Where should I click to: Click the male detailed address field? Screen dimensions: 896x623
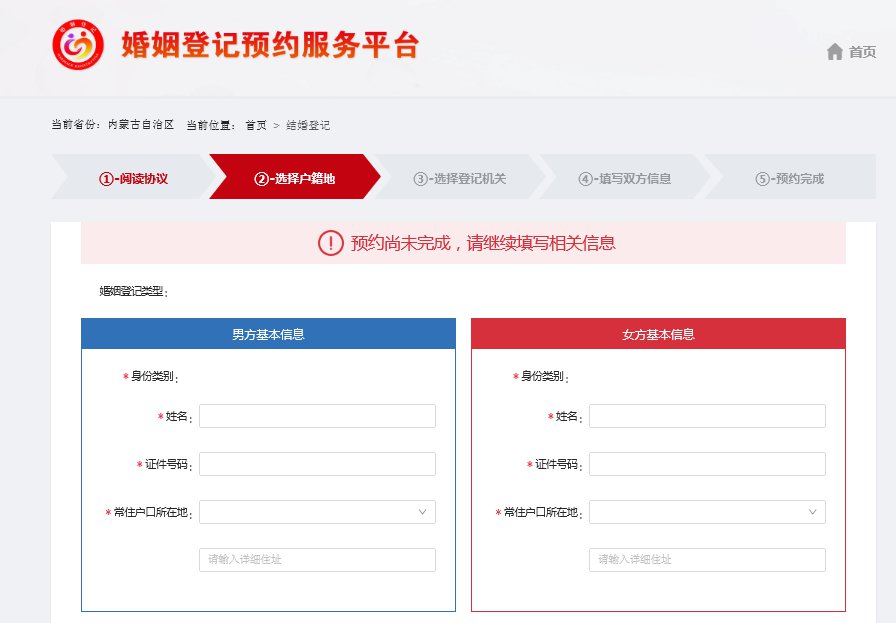click(317, 560)
